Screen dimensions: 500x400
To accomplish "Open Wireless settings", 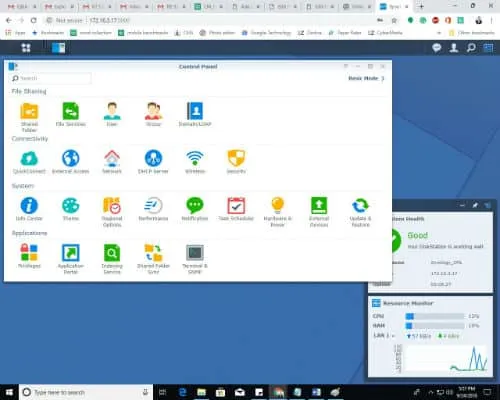I will click(x=195, y=162).
